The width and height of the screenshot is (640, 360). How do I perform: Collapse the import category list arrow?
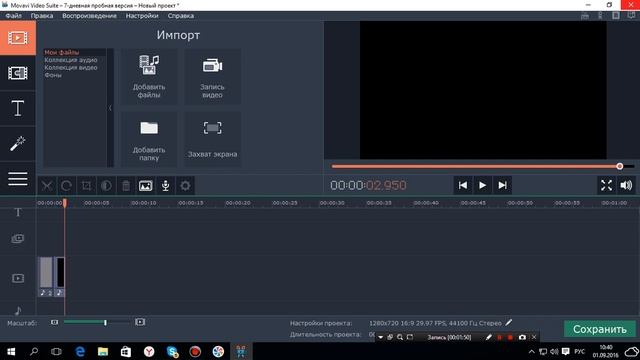click(x=110, y=108)
